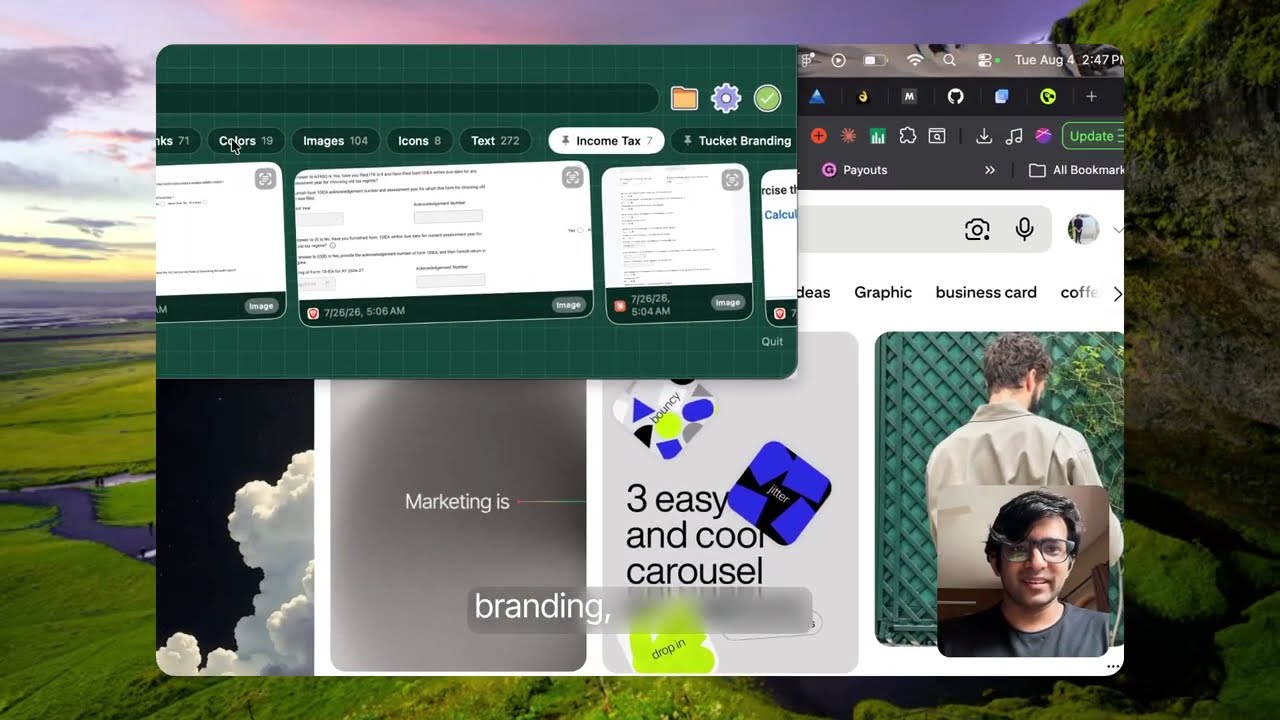Click the Brave source icon beside 7/26/26, 5:06 AM
Image resolution: width=1280 pixels, height=720 pixels.
coord(312,313)
